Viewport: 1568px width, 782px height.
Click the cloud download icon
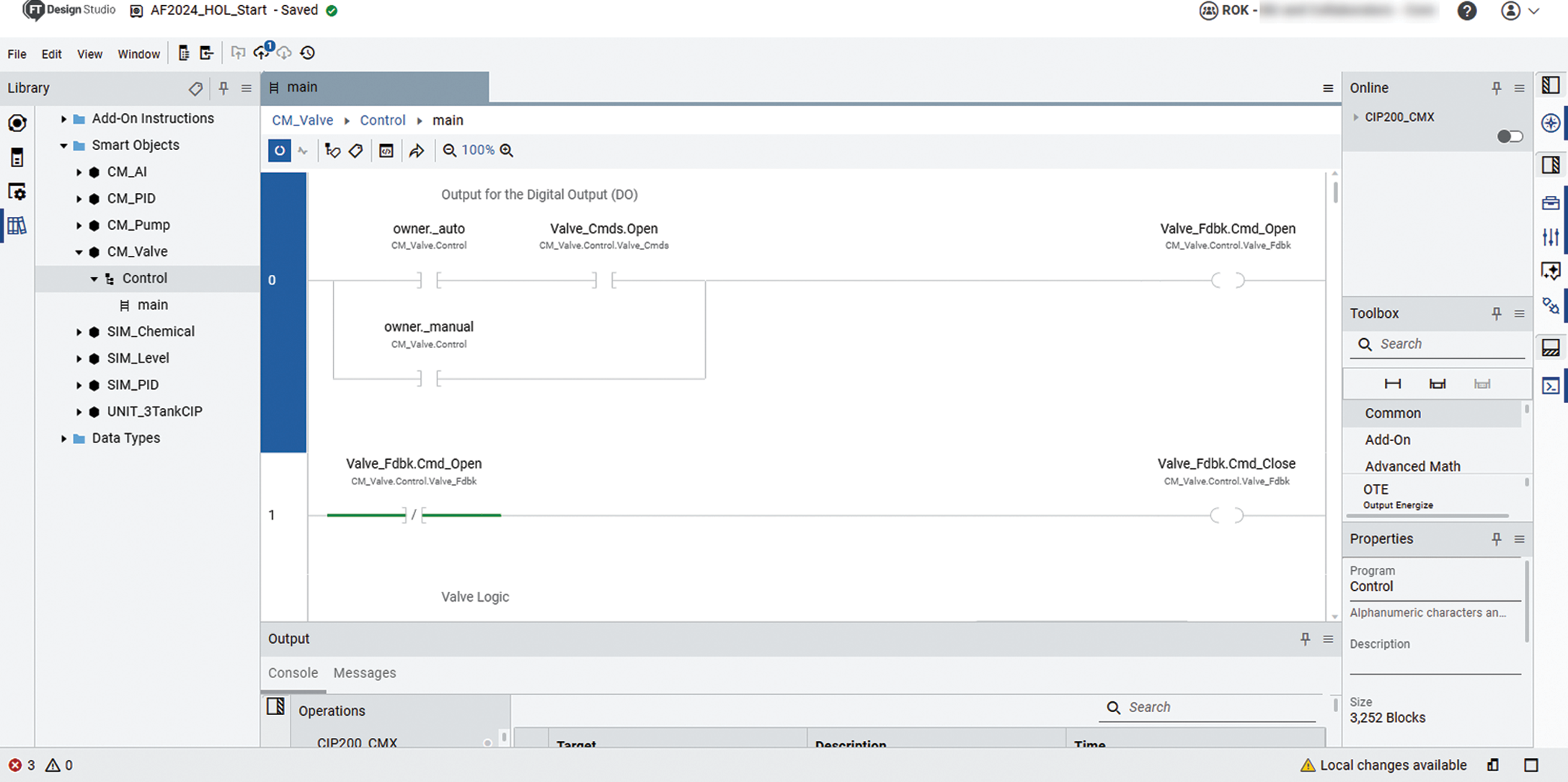click(x=285, y=53)
